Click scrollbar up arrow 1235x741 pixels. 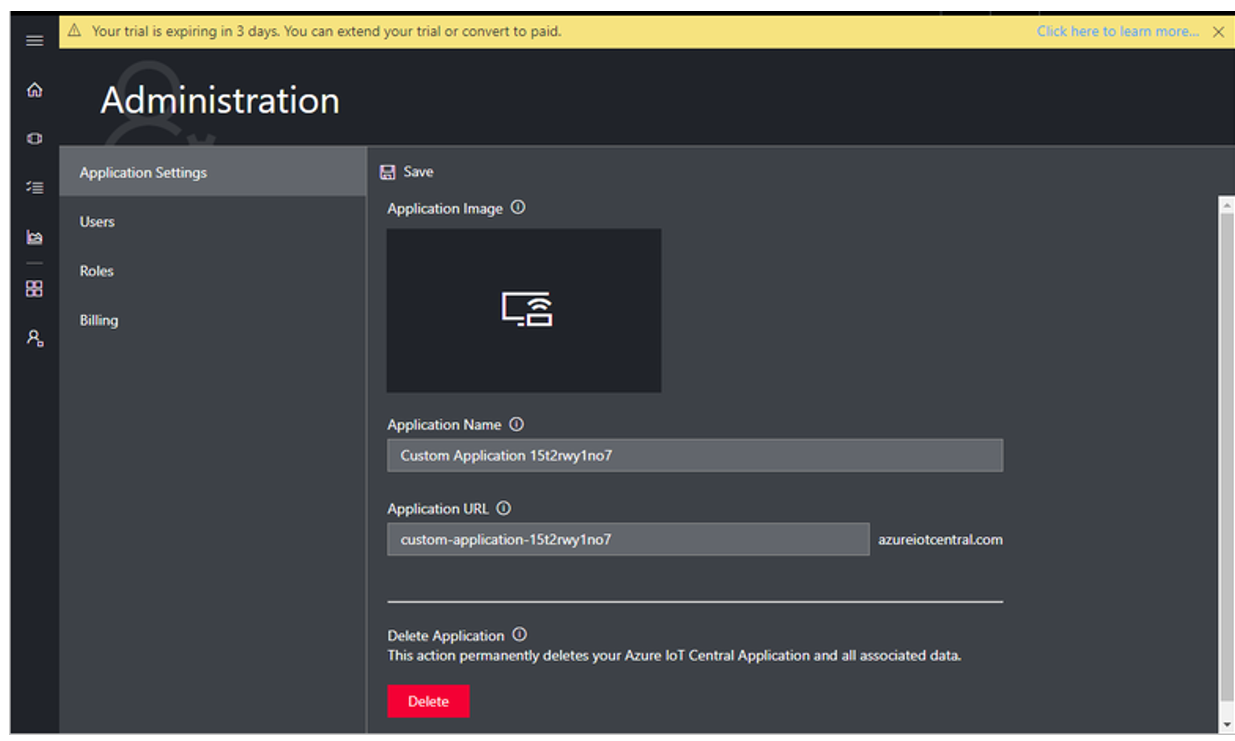click(1226, 205)
